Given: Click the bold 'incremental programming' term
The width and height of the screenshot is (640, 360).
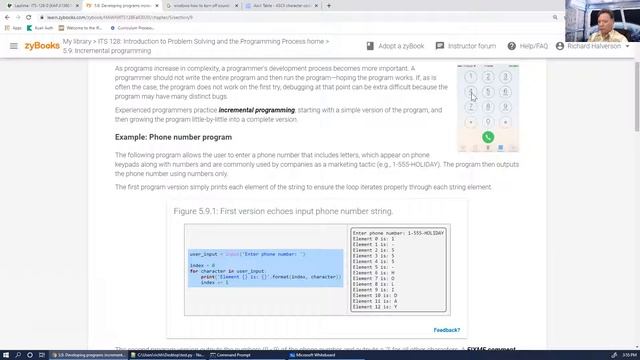Looking at the screenshot, I should (x=257, y=110).
